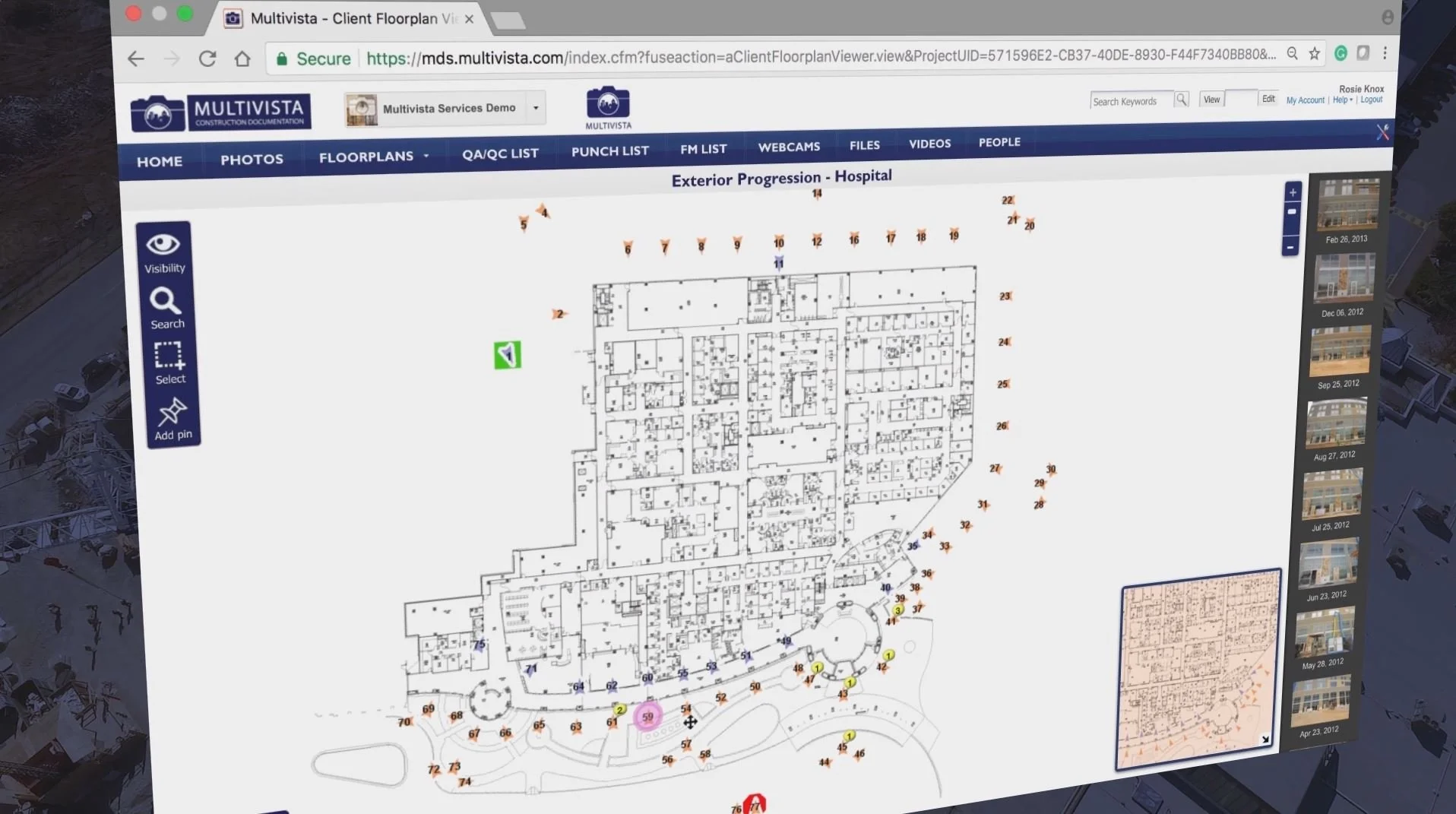Click the green Grammarly extension icon
This screenshot has width=1456, height=814.
pos(1340,53)
